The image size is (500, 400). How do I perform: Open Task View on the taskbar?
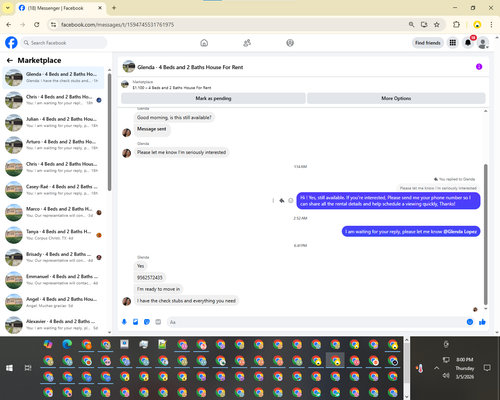tap(28, 368)
